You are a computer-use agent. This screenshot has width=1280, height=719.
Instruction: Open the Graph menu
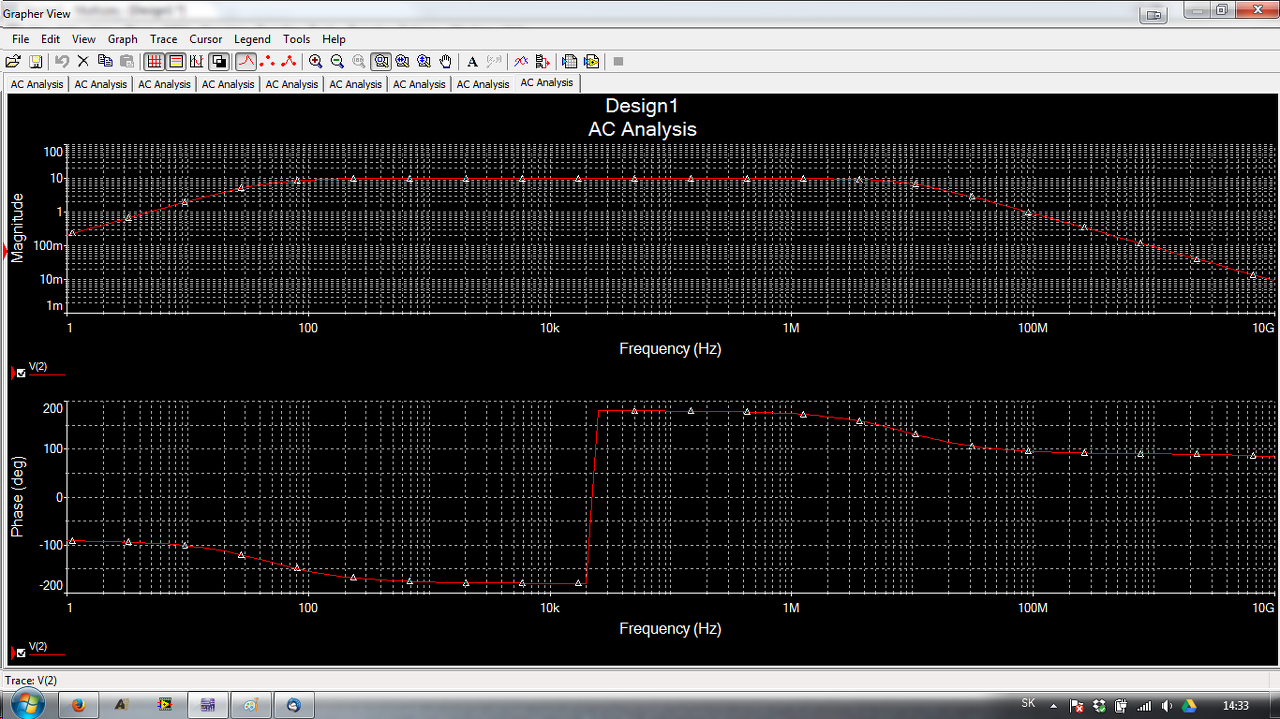pos(123,39)
